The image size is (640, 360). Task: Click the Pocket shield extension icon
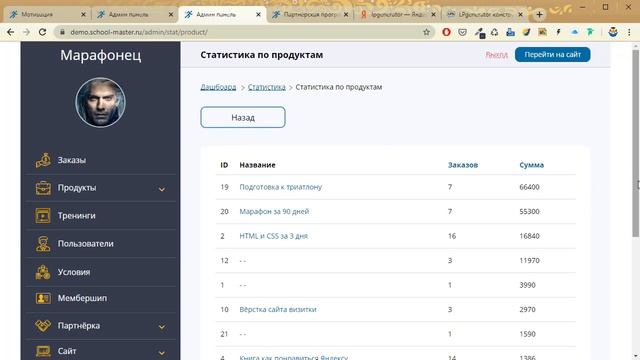point(462,32)
